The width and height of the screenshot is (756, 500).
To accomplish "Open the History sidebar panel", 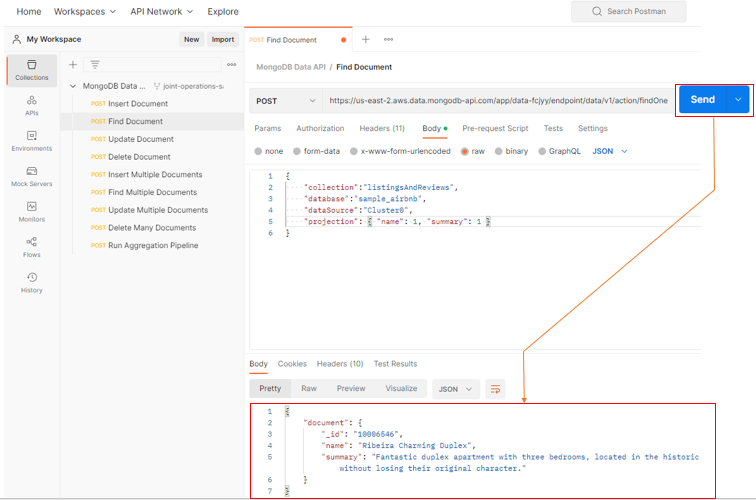I will pyautogui.click(x=32, y=283).
